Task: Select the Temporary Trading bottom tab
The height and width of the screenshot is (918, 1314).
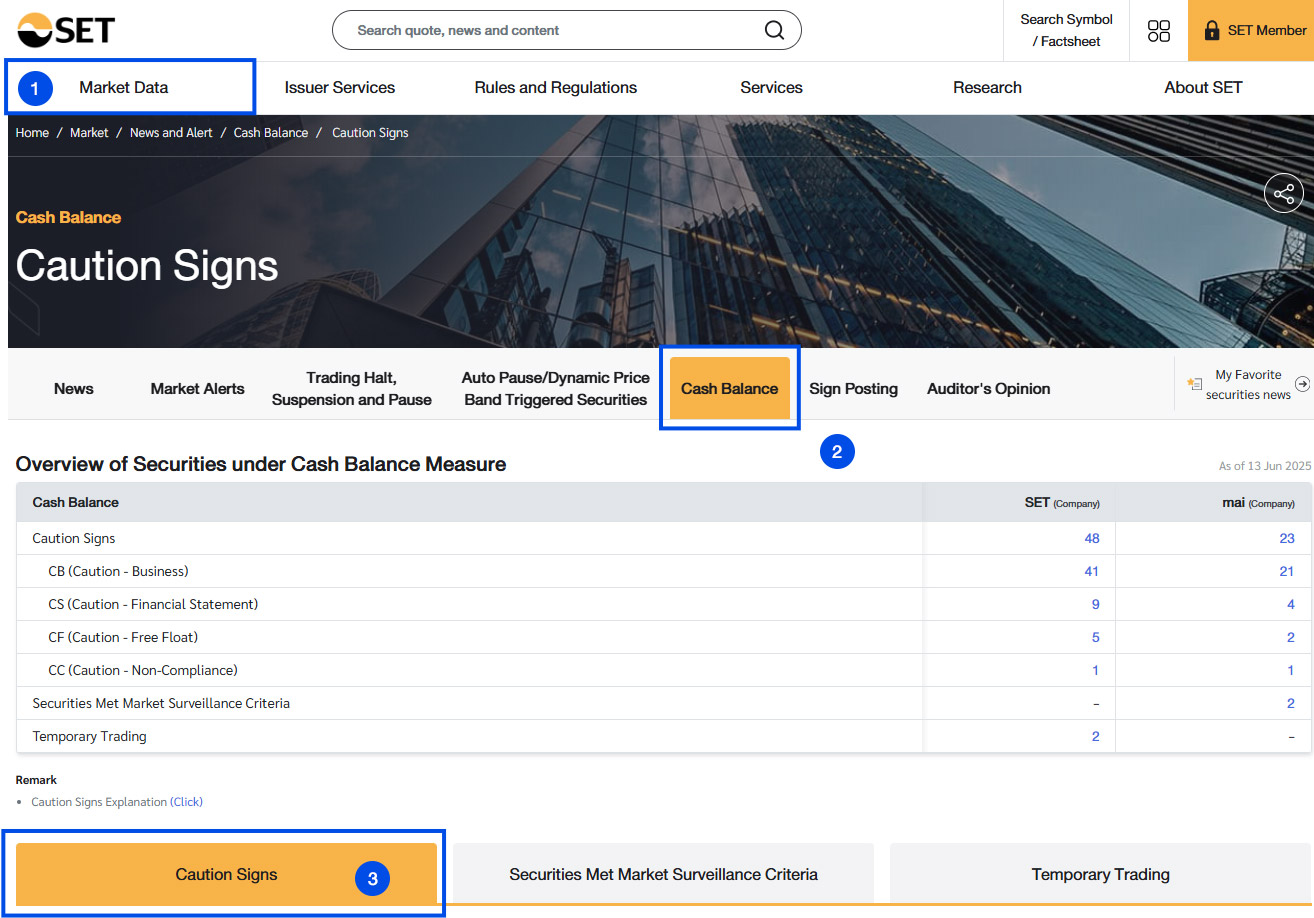Action: point(1100,874)
